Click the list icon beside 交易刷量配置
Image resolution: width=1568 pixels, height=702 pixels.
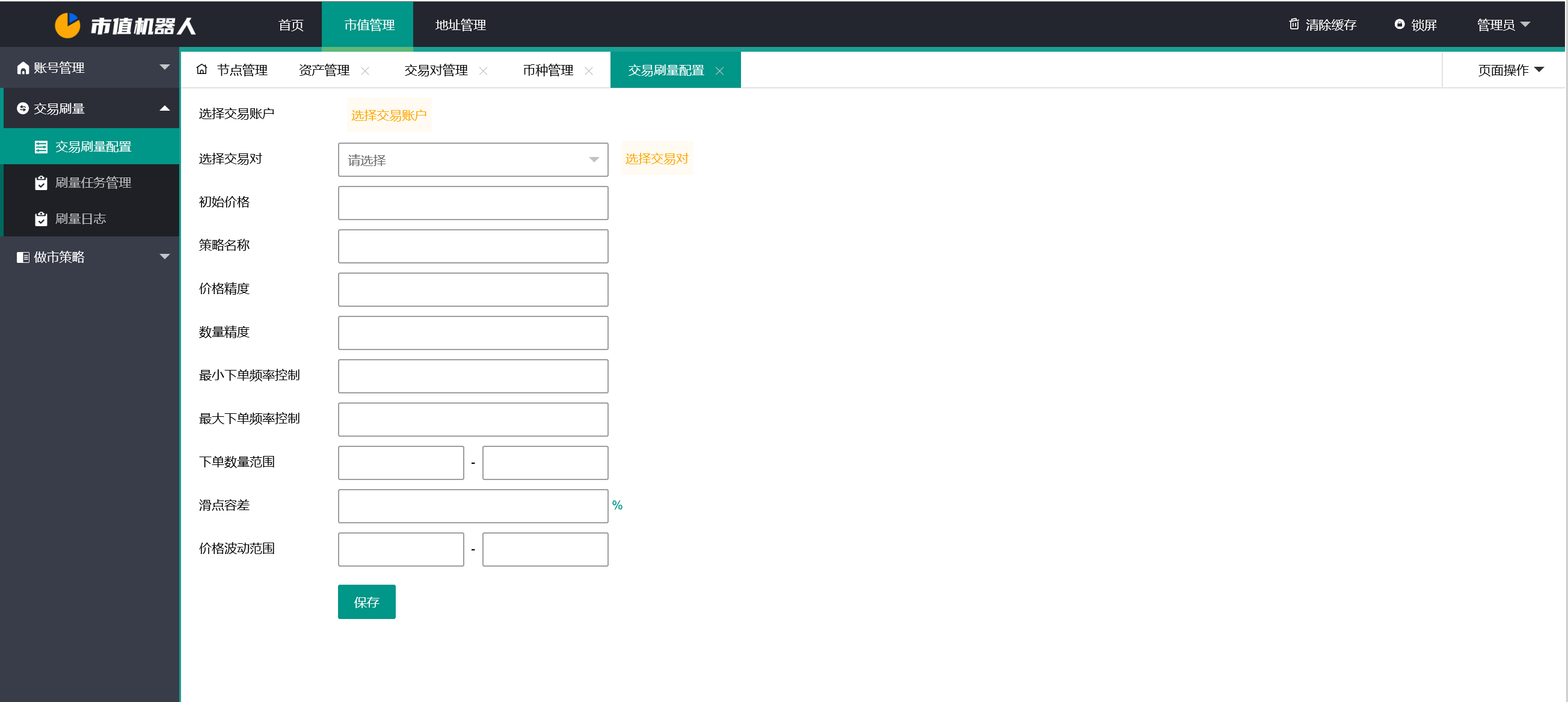(42, 147)
